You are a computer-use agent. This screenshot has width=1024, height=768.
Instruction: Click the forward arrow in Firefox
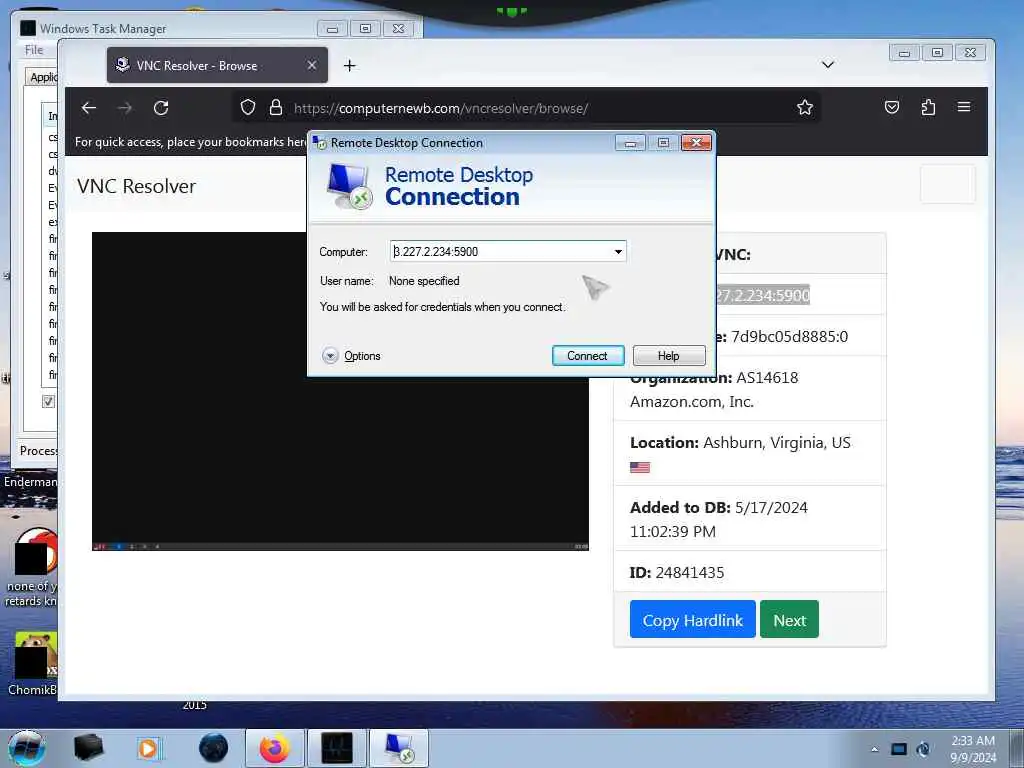tap(125, 108)
